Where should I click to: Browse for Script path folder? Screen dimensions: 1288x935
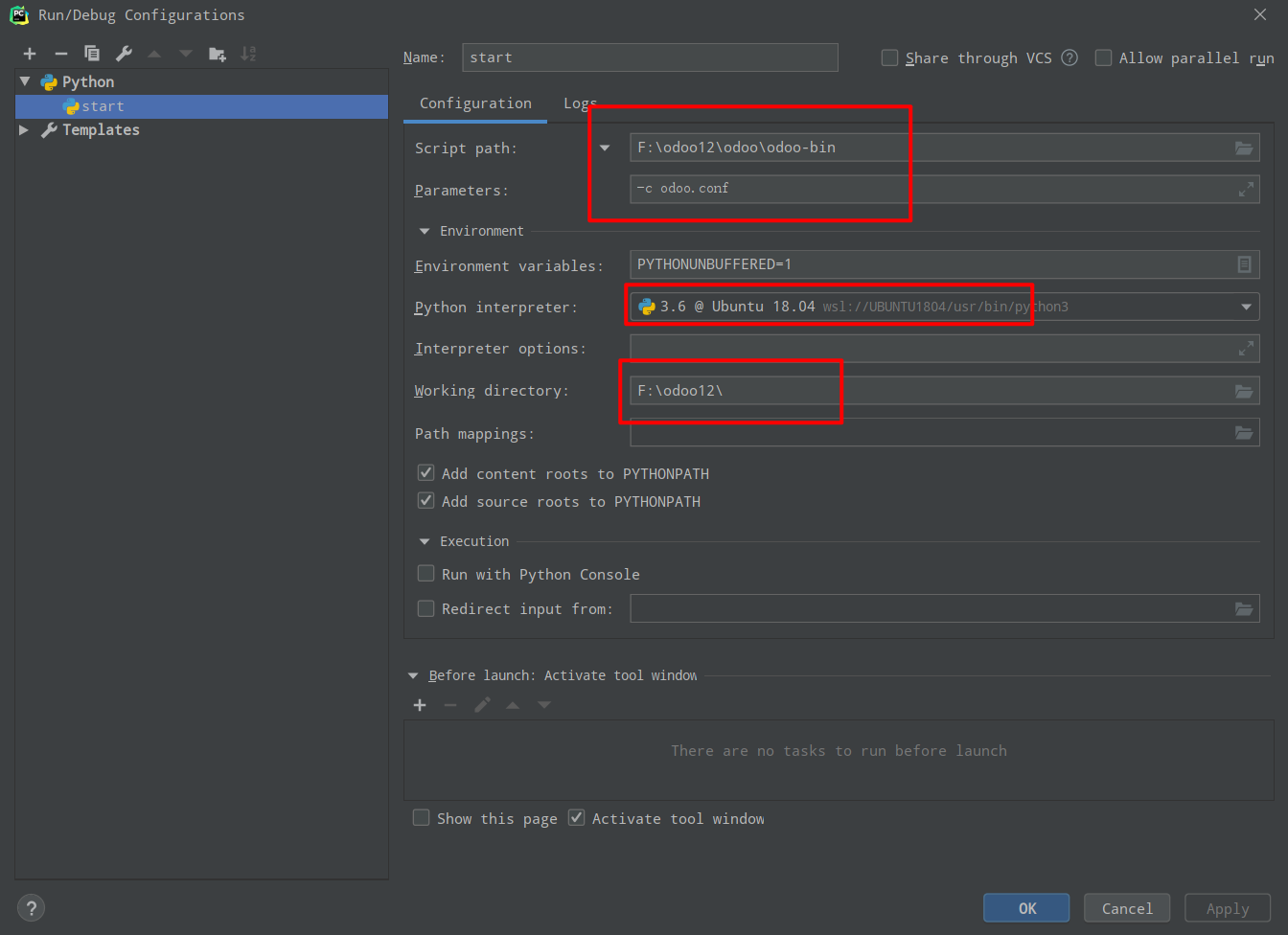click(1244, 148)
